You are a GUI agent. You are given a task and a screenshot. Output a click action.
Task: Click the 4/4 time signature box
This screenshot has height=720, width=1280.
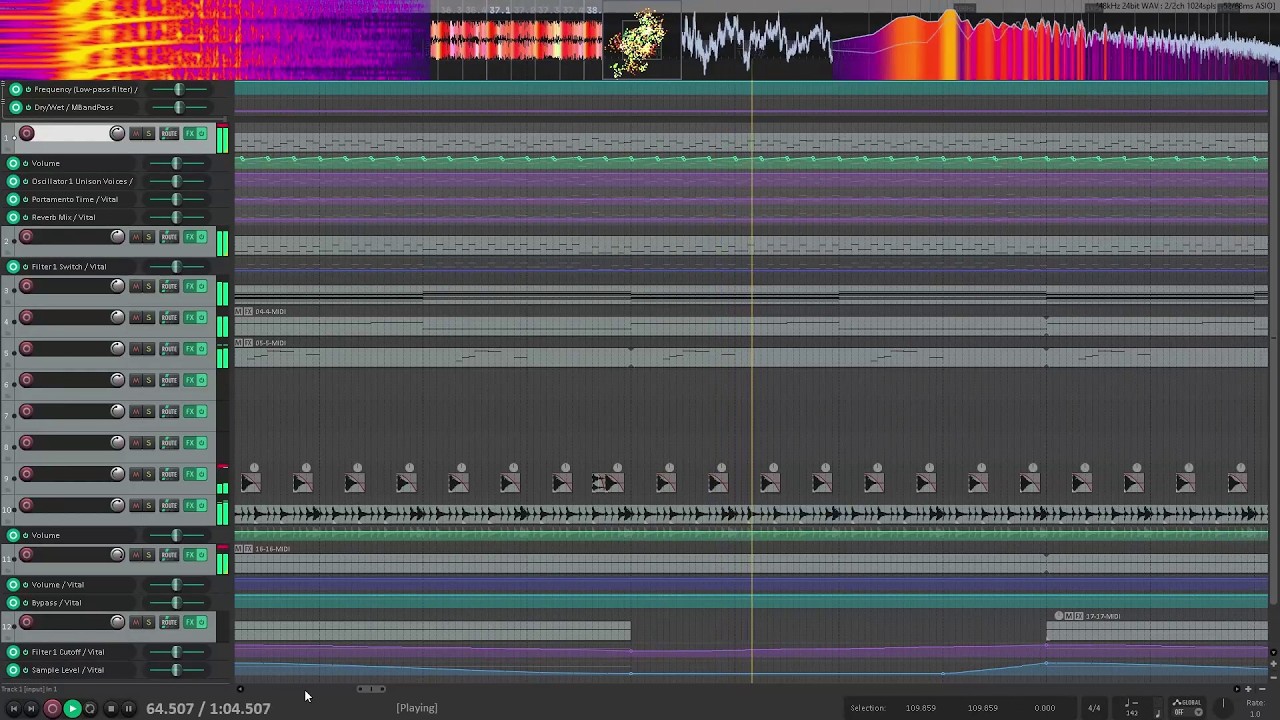tap(1094, 708)
